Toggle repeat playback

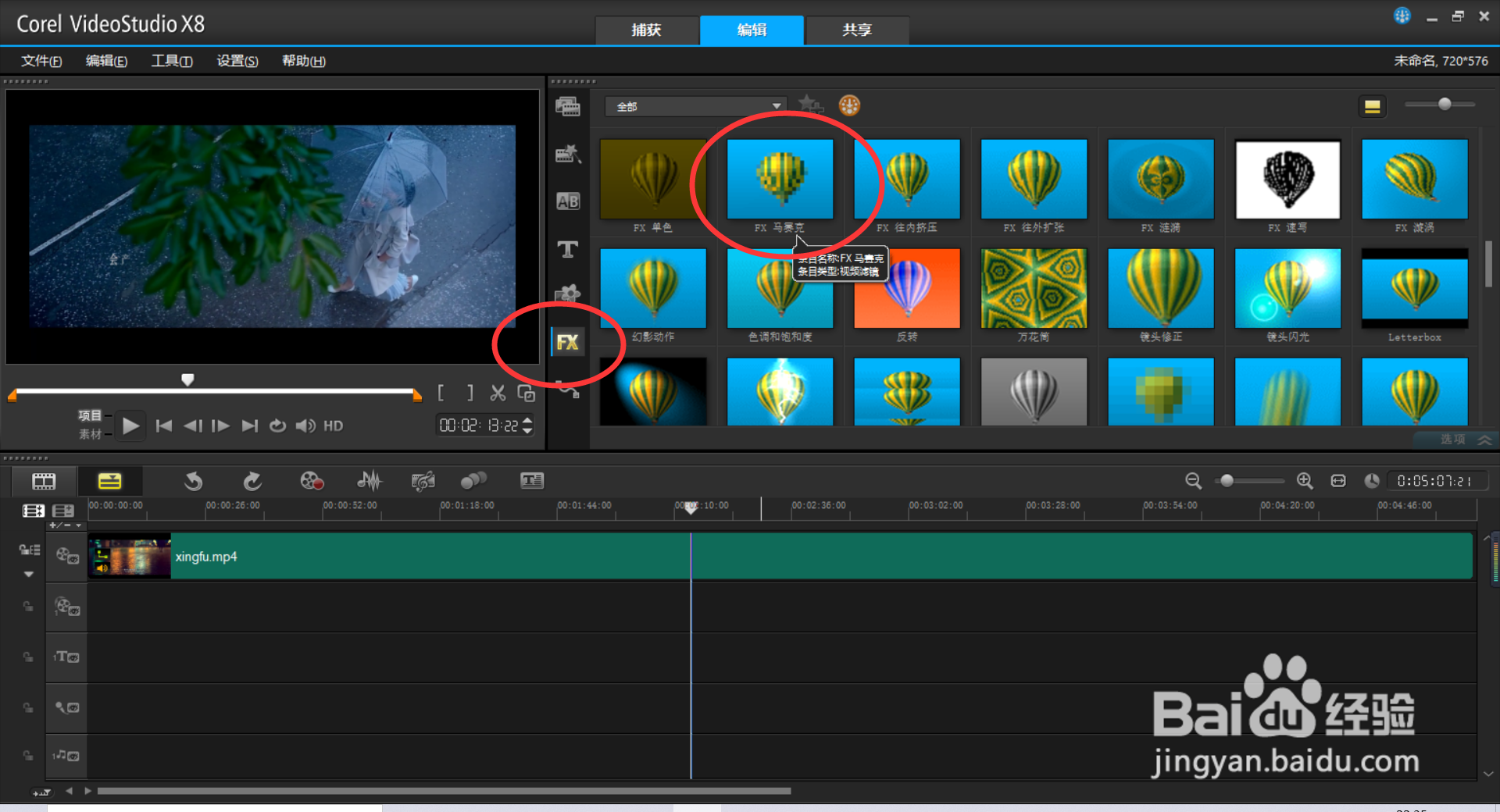(277, 426)
